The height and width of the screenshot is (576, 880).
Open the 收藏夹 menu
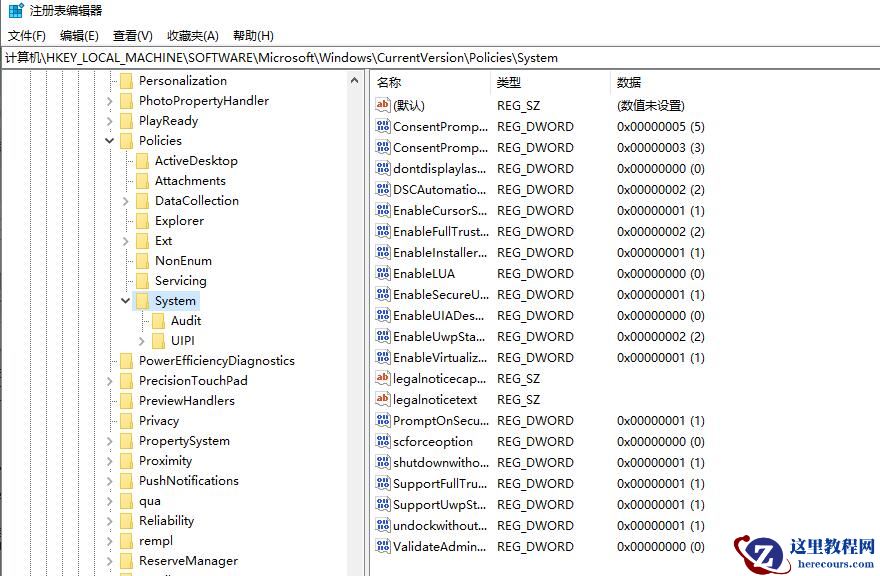pos(192,35)
